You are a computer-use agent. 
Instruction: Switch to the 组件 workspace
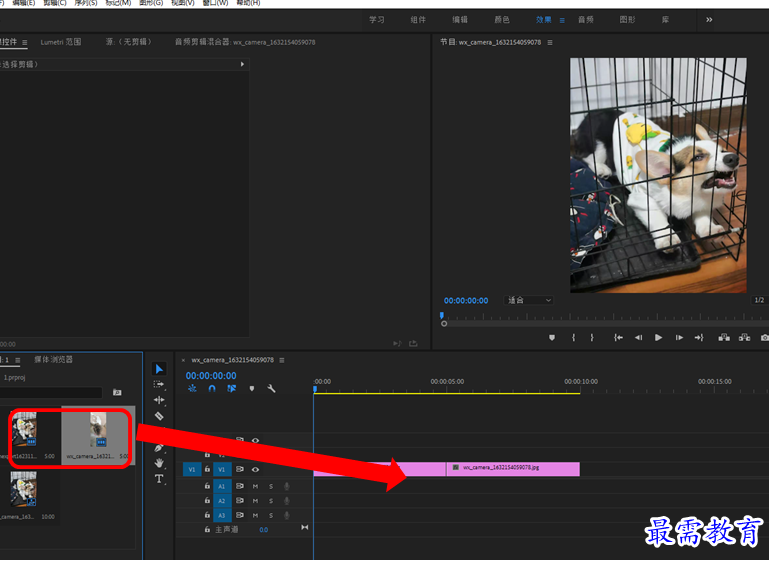[x=418, y=20]
